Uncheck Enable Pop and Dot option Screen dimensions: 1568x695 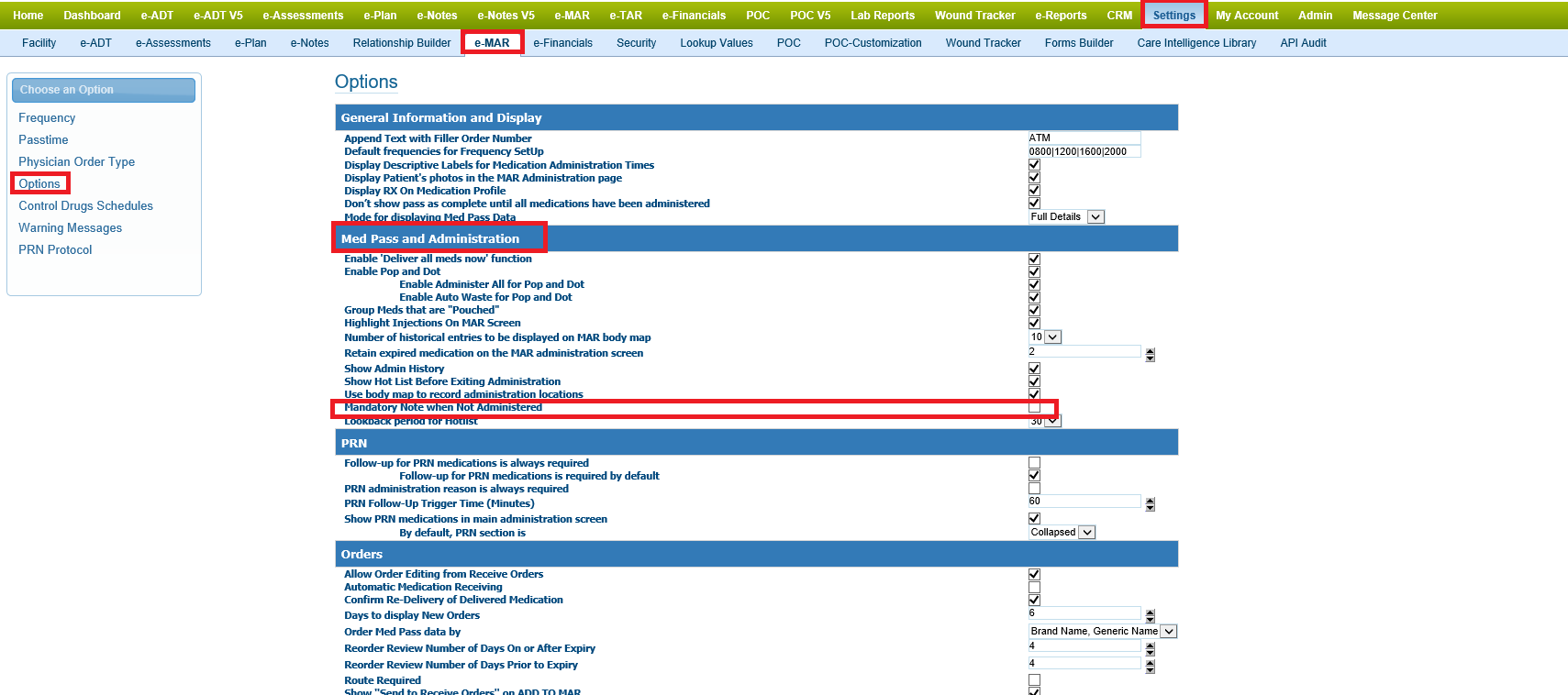1034,272
